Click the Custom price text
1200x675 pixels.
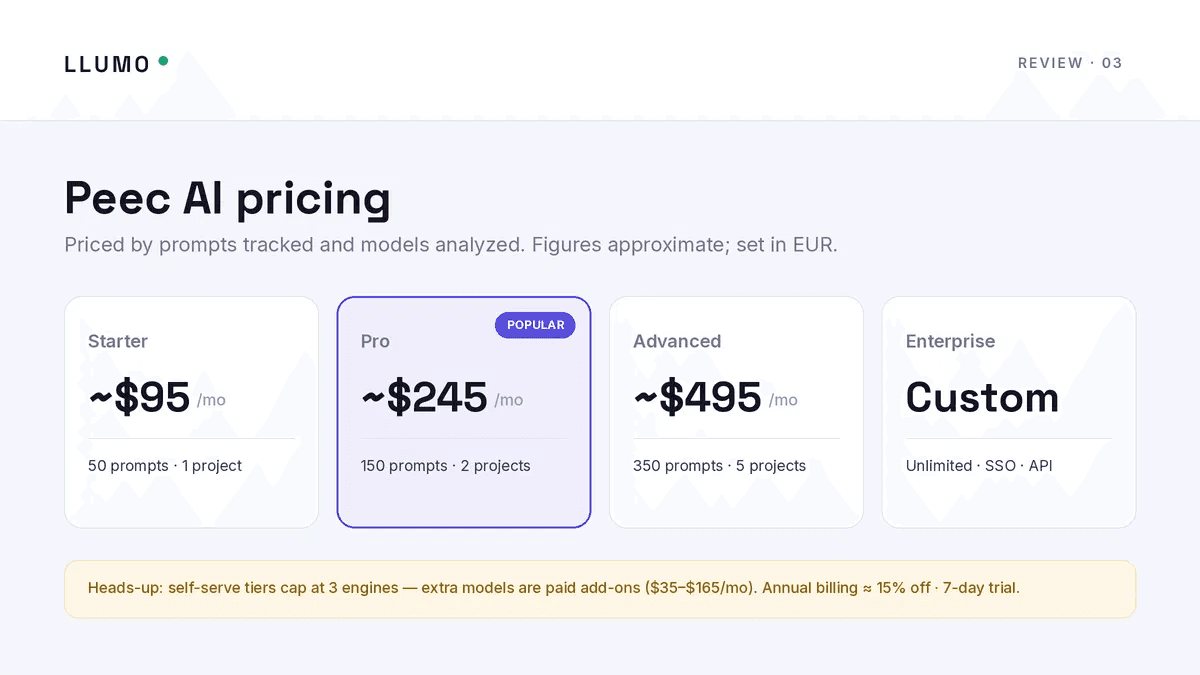[x=982, y=398]
